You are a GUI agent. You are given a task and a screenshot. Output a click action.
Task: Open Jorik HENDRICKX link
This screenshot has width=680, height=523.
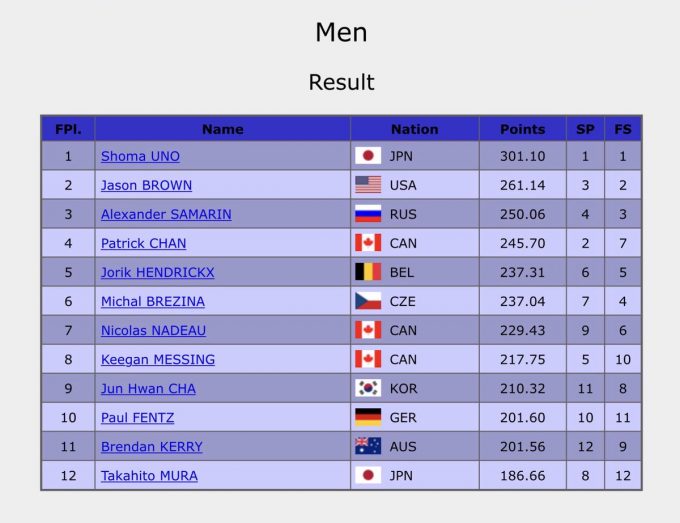tap(157, 272)
